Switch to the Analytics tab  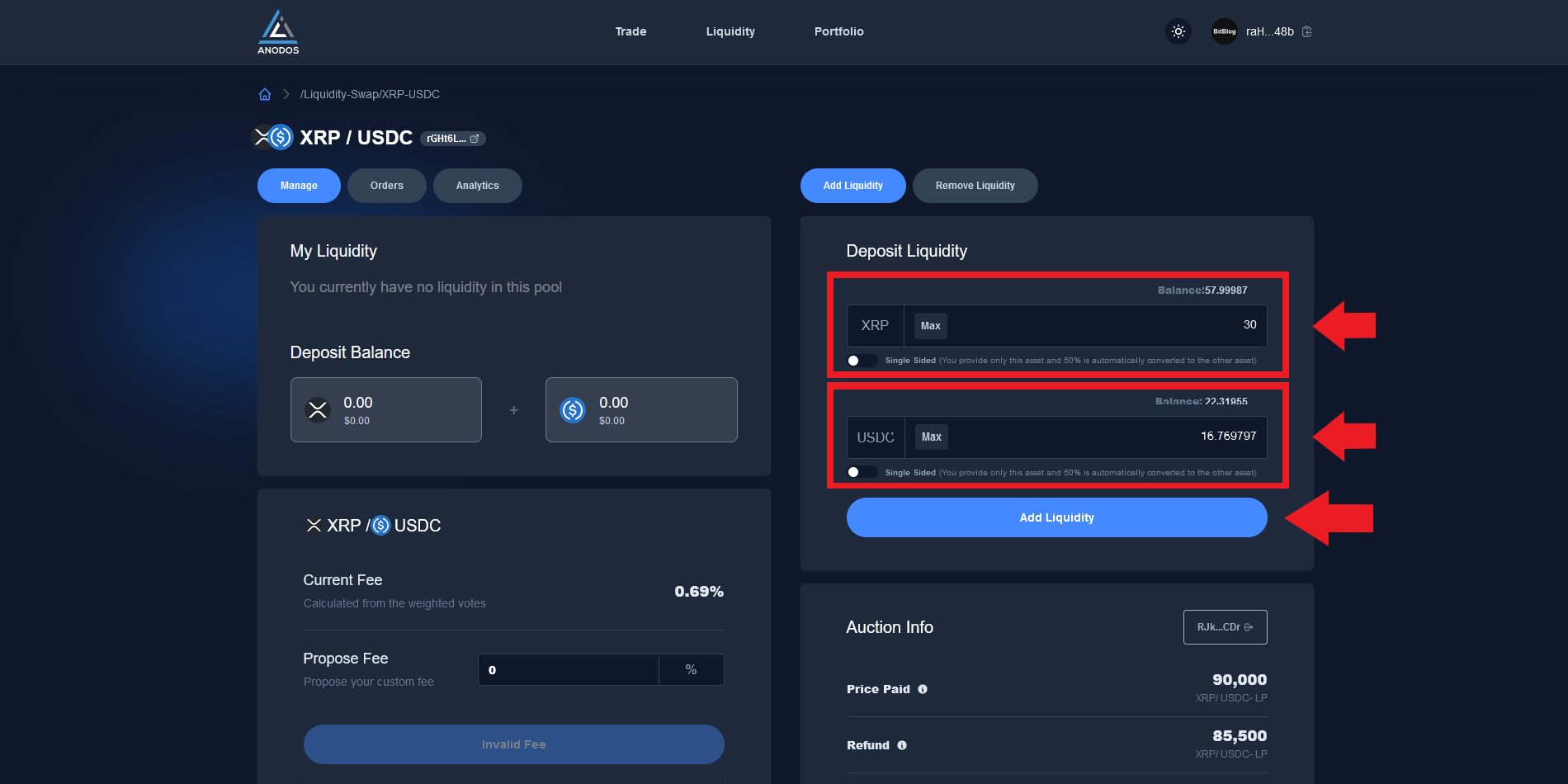click(477, 186)
